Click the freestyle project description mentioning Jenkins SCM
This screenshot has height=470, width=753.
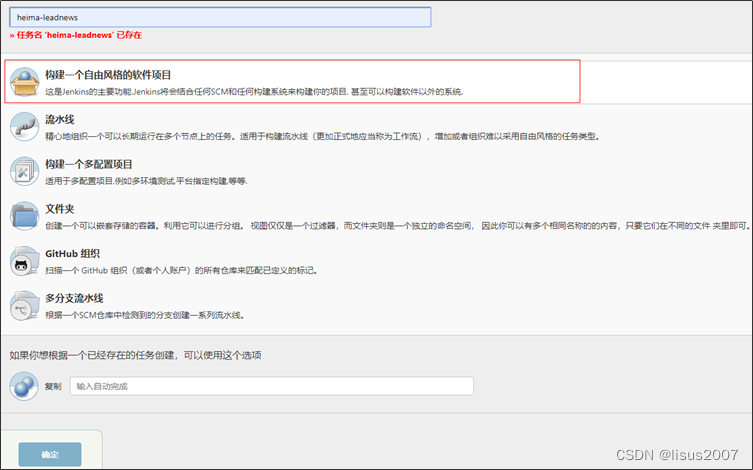pyautogui.click(x=255, y=91)
